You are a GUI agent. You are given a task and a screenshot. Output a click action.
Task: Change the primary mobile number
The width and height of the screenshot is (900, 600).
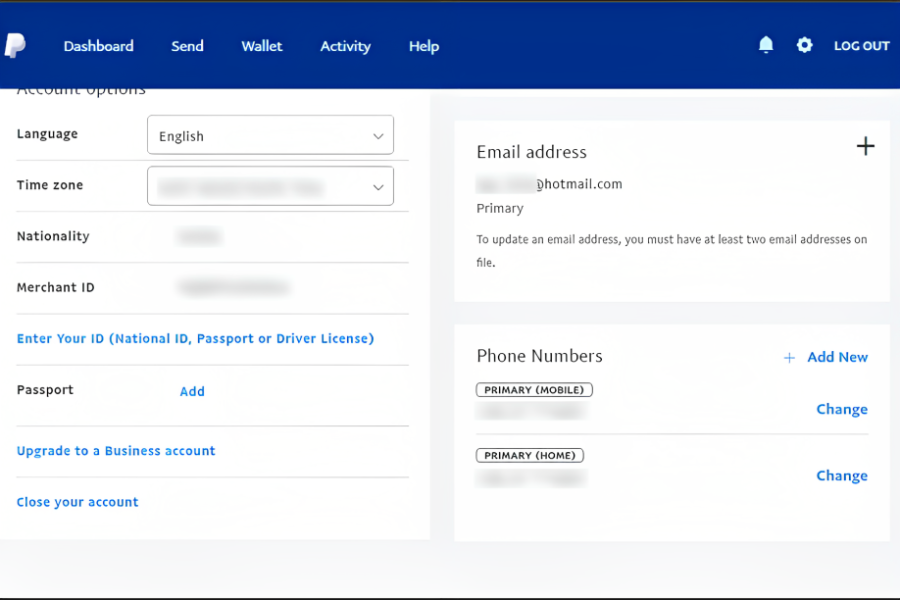click(842, 409)
